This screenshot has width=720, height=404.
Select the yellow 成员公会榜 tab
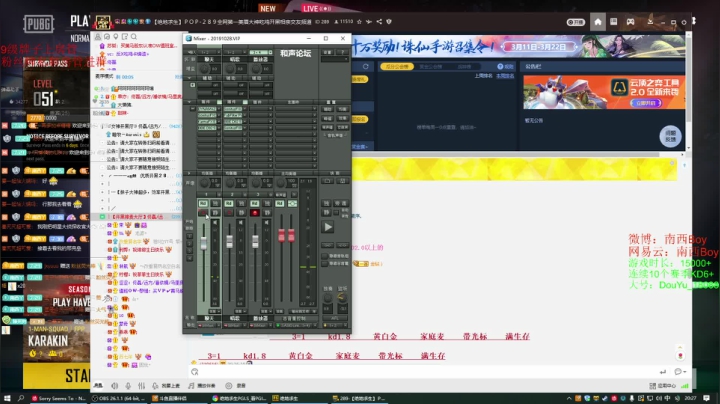[x=397, y=67]
